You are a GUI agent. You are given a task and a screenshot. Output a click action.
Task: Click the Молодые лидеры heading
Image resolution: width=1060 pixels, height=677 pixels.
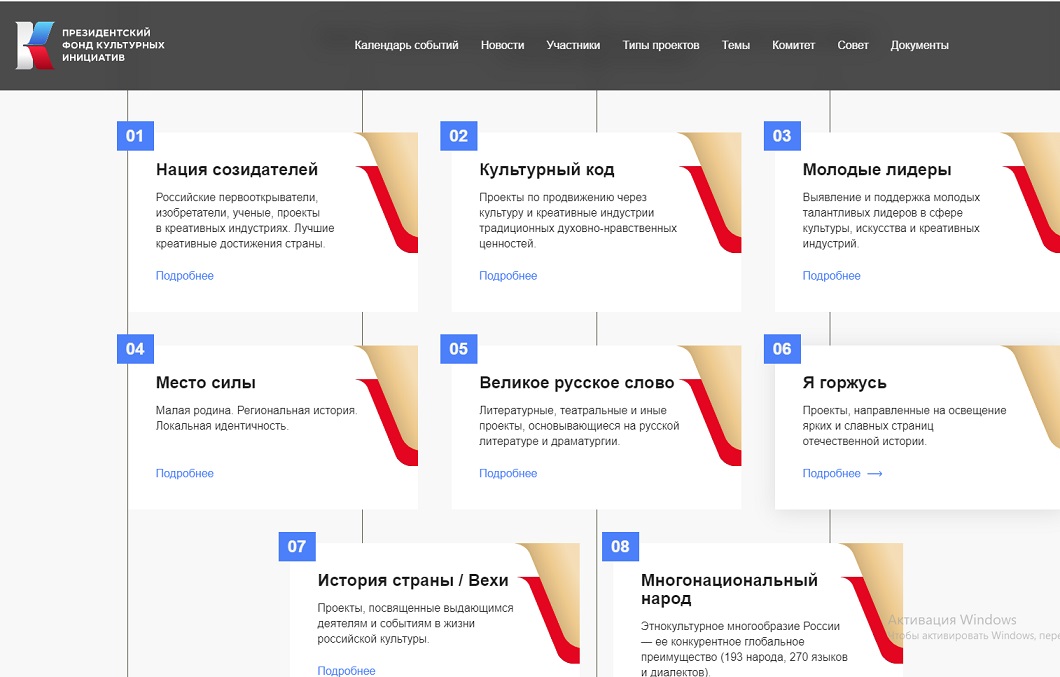click(x=877, y=170)
